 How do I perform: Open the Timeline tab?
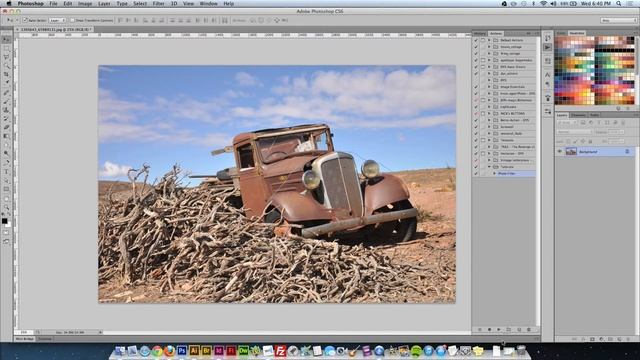[45, 339]
